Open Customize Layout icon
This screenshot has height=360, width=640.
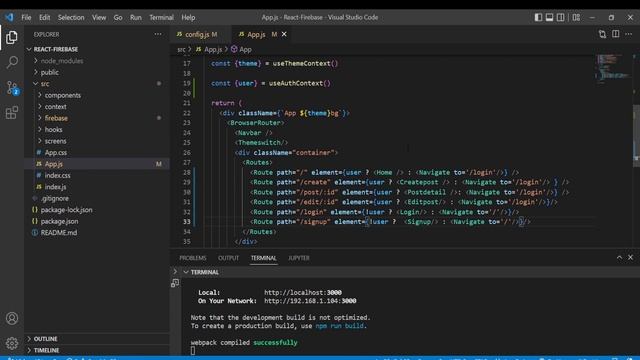(x=576, y=17)
